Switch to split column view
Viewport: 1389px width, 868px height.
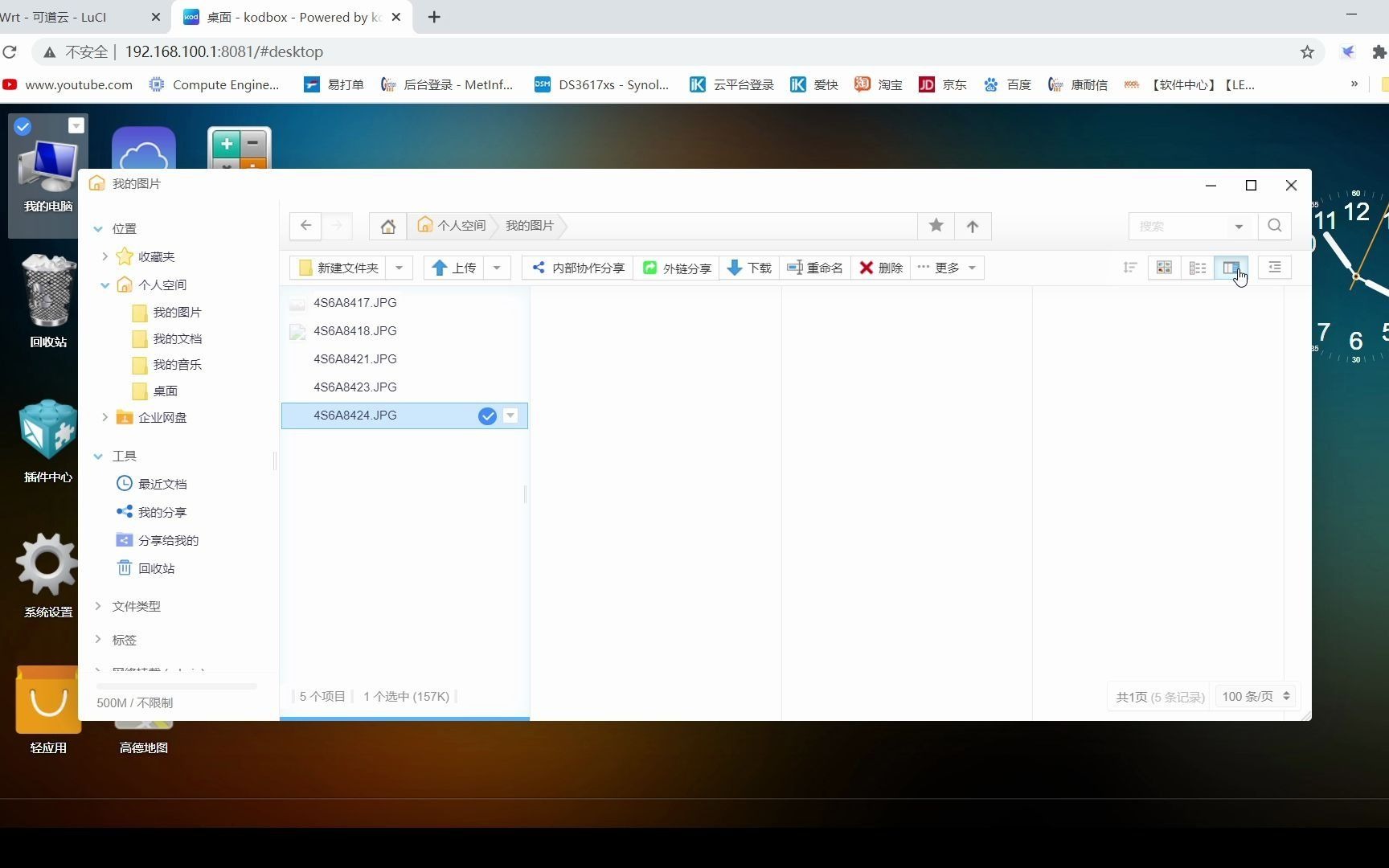tap(1231, 268)
